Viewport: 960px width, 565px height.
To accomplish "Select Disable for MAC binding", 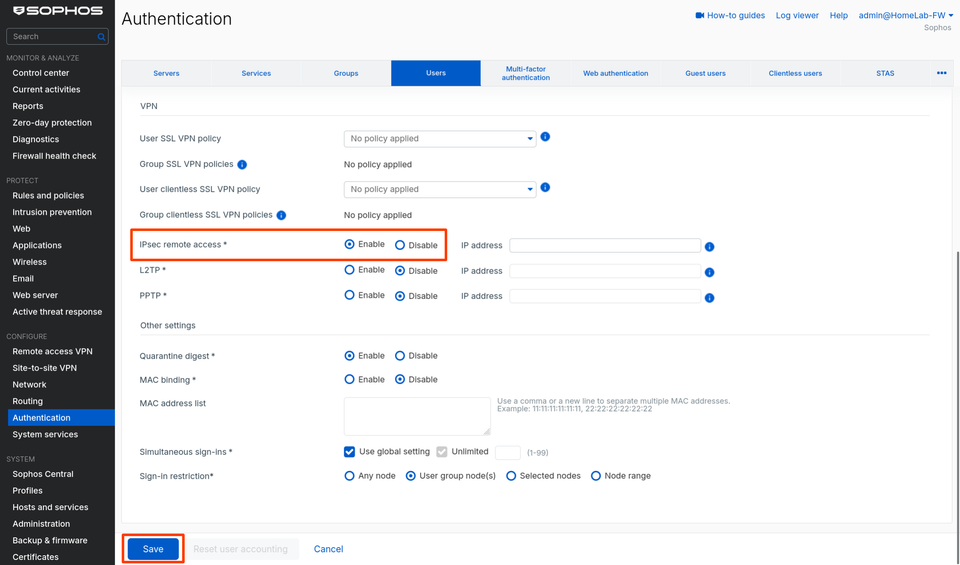I will [x=400, y=380].
